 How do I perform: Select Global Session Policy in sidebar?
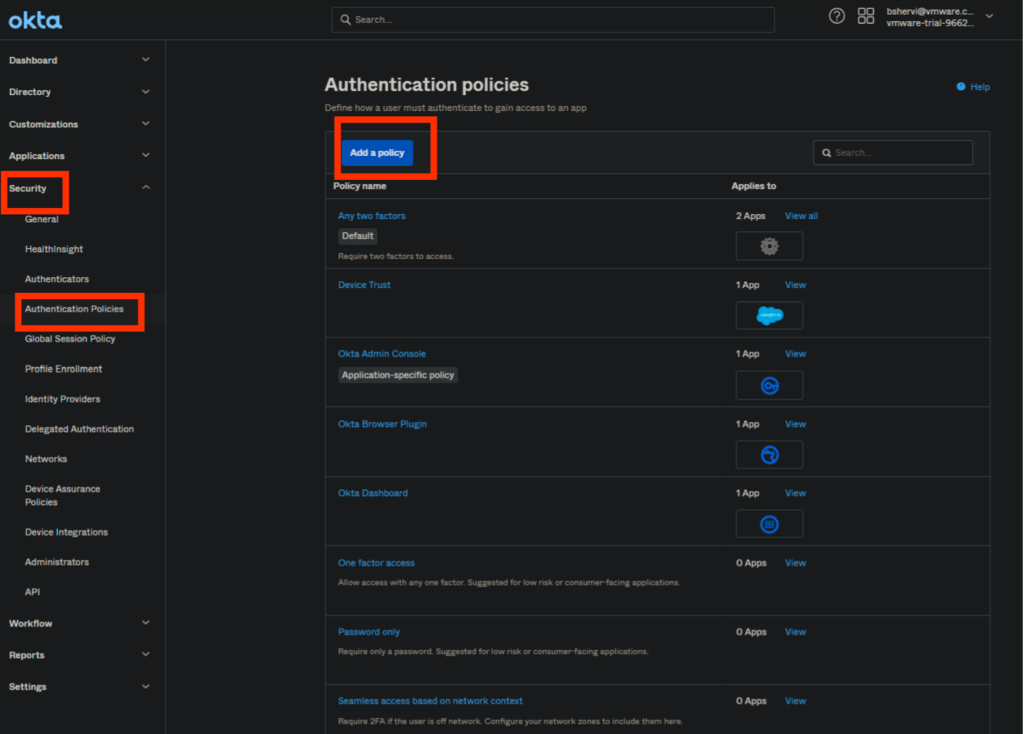(70, 339)
